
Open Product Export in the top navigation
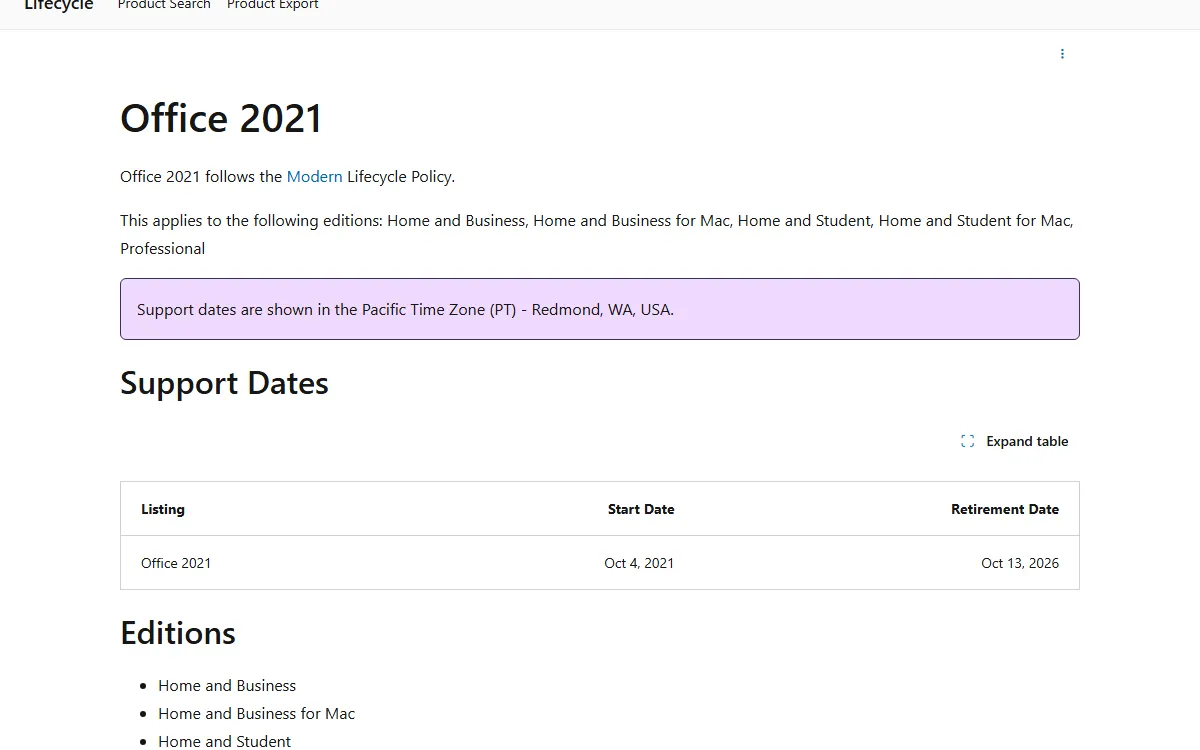tap(272, 5)
